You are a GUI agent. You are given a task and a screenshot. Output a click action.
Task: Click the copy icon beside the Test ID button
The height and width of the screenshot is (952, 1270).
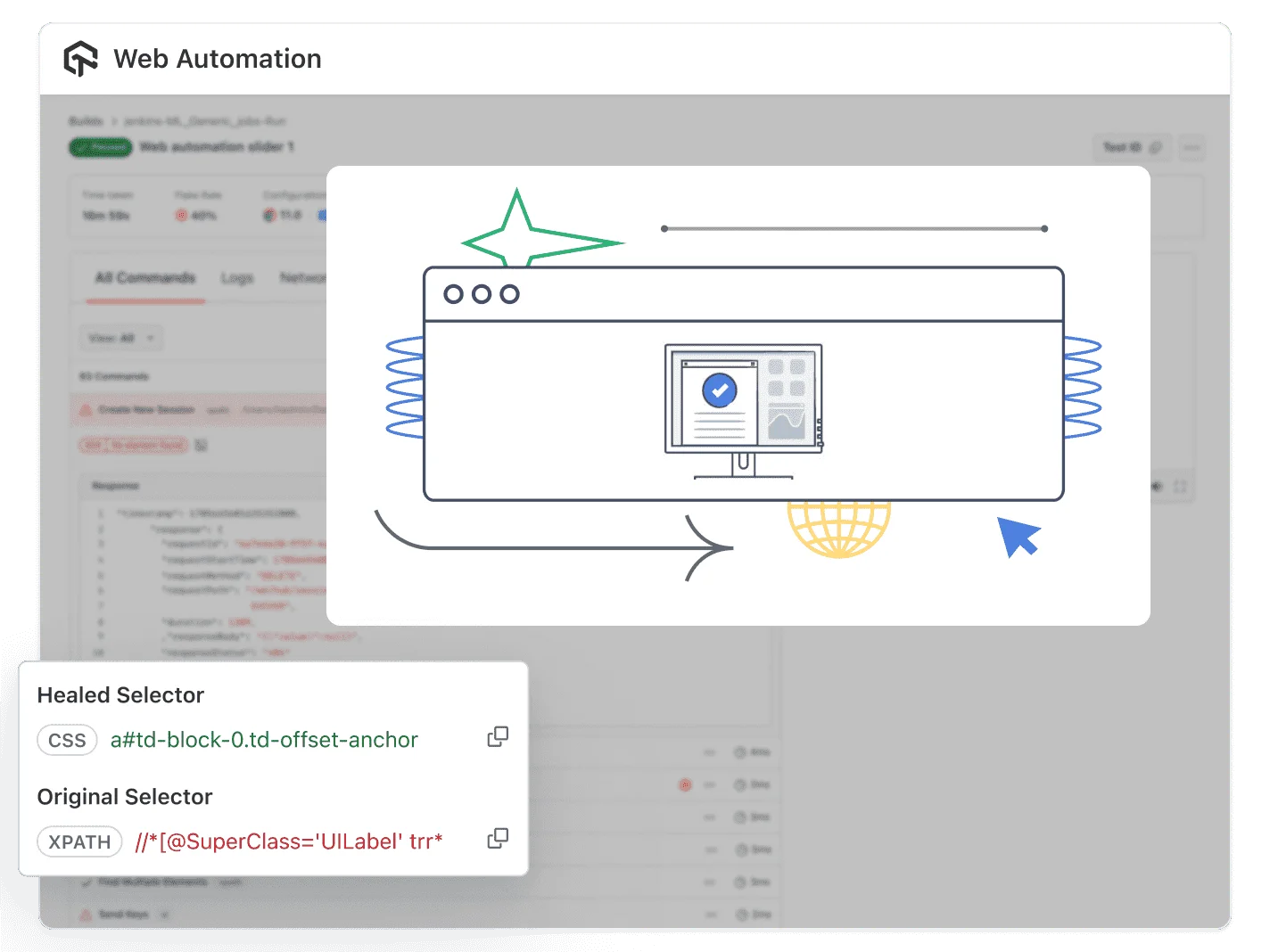pyautogui.click(x=1156, y=148)
